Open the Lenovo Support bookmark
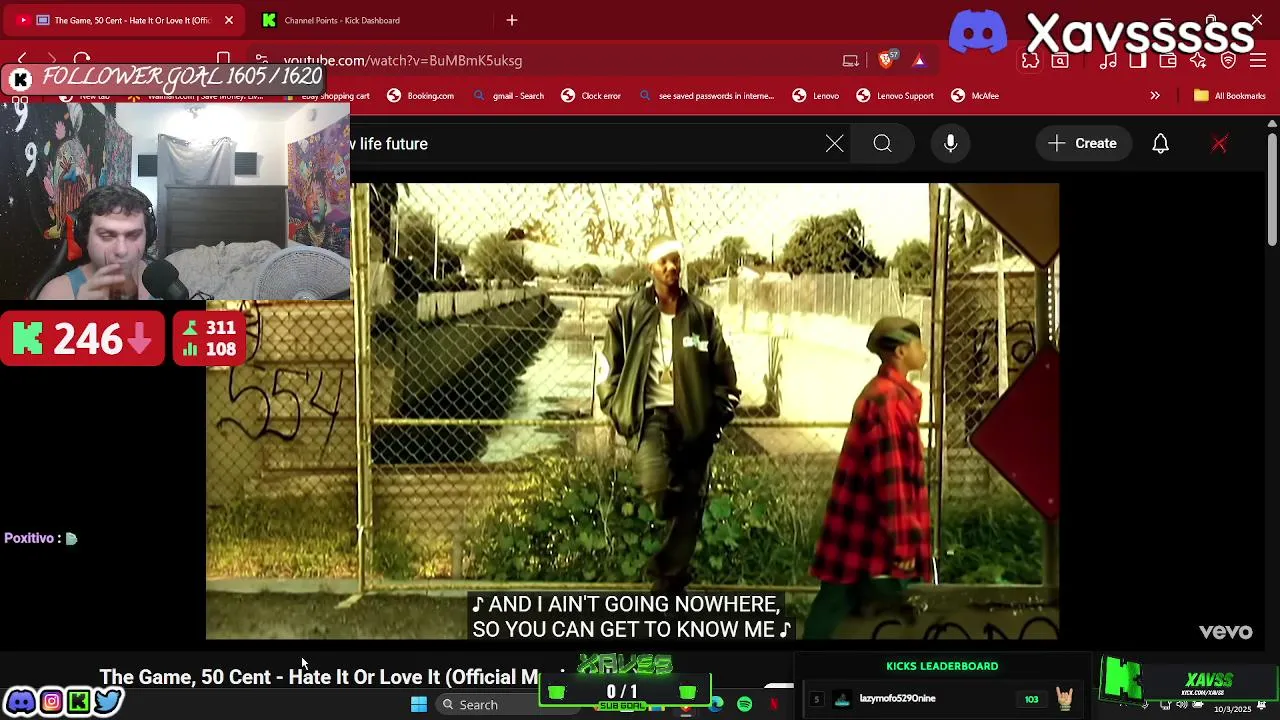Screen dimensions: 1280x720 (x=895, y=96)
